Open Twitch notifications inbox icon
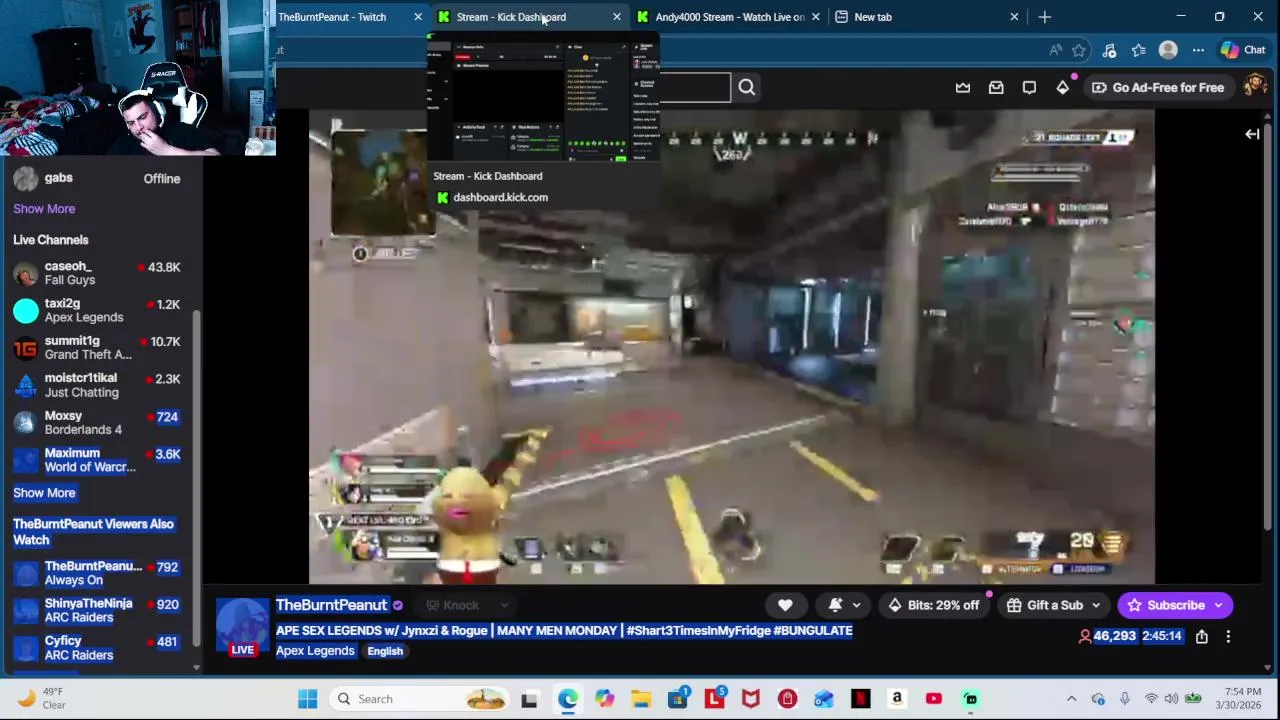The height and width of the screenshot is (720, 1280). coord(996,88)
